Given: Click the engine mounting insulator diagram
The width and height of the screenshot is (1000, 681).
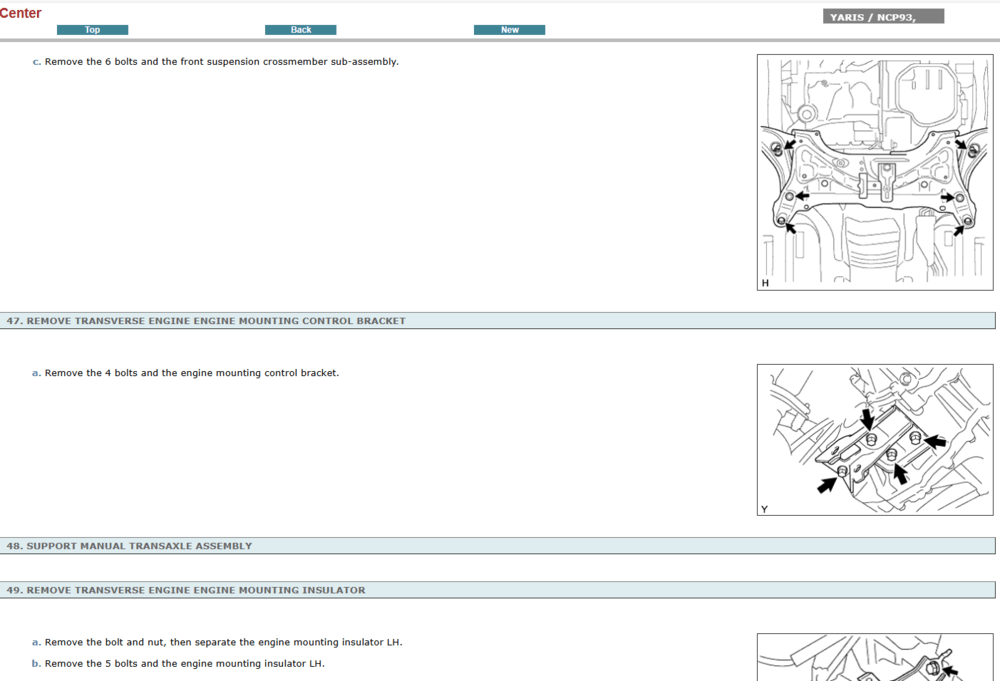Looking at the screenshot, I should [875, 660].
